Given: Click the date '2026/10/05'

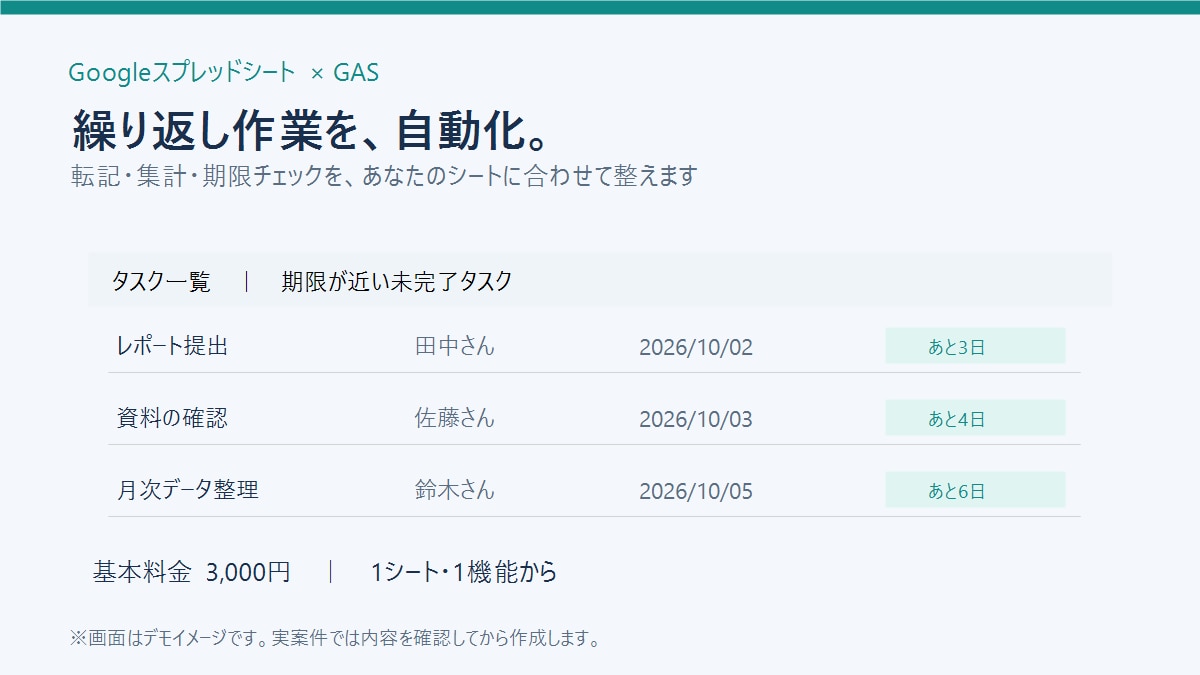Looking at the screenshot, I should coord(696,492).
